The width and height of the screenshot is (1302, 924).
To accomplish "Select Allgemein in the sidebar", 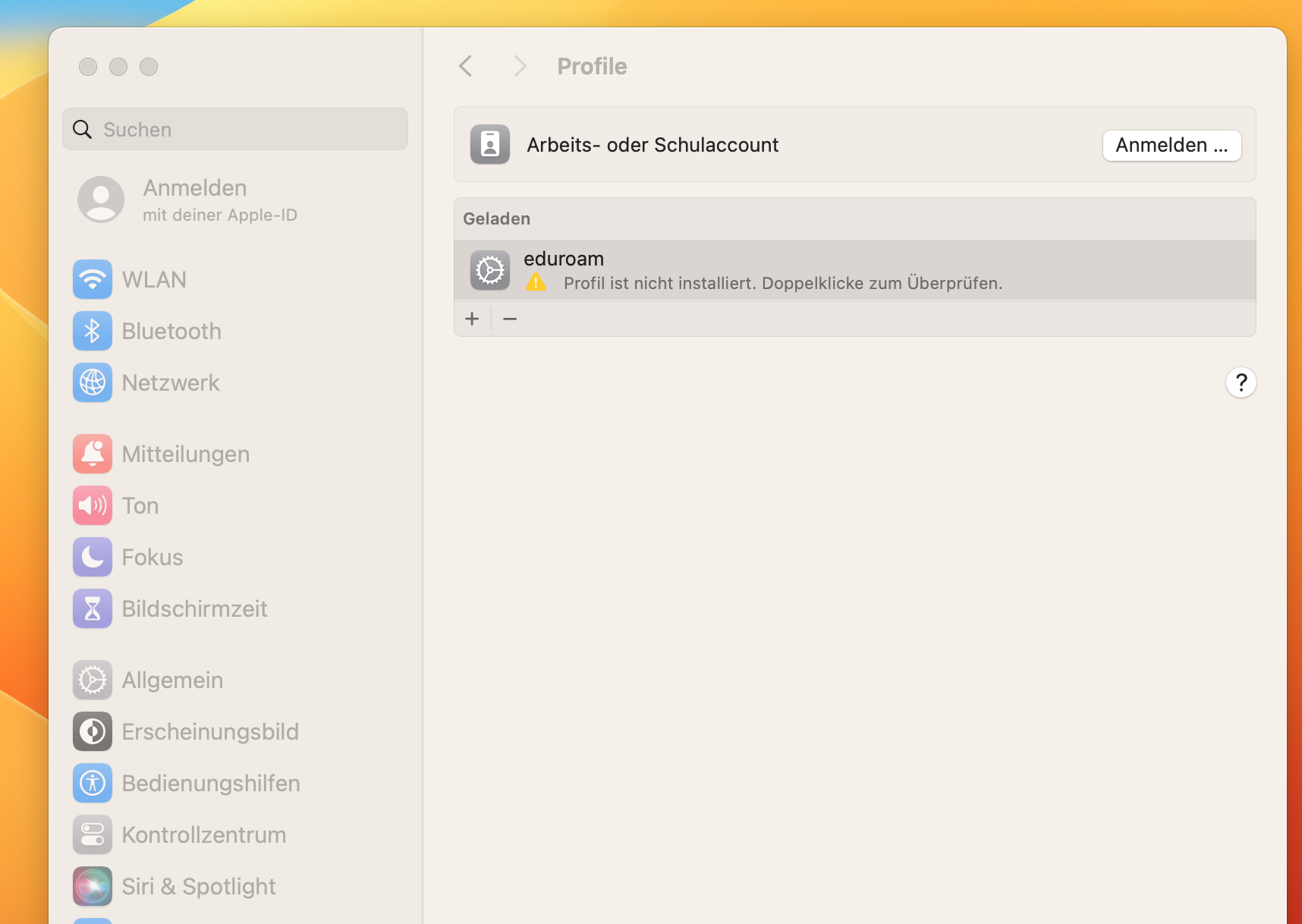I will click(172, 680).
